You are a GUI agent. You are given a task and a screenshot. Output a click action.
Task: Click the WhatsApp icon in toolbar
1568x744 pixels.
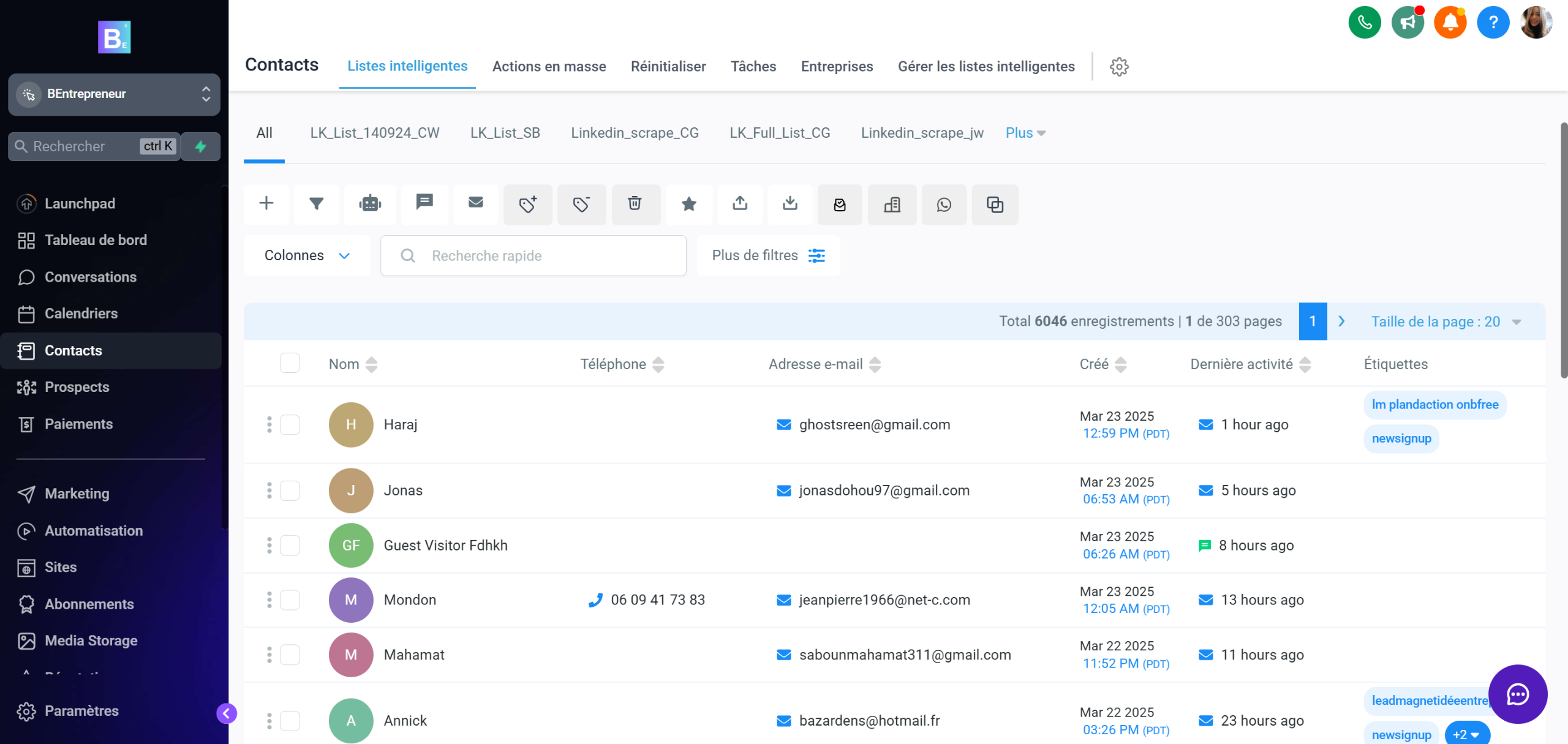tap(944, 205)
